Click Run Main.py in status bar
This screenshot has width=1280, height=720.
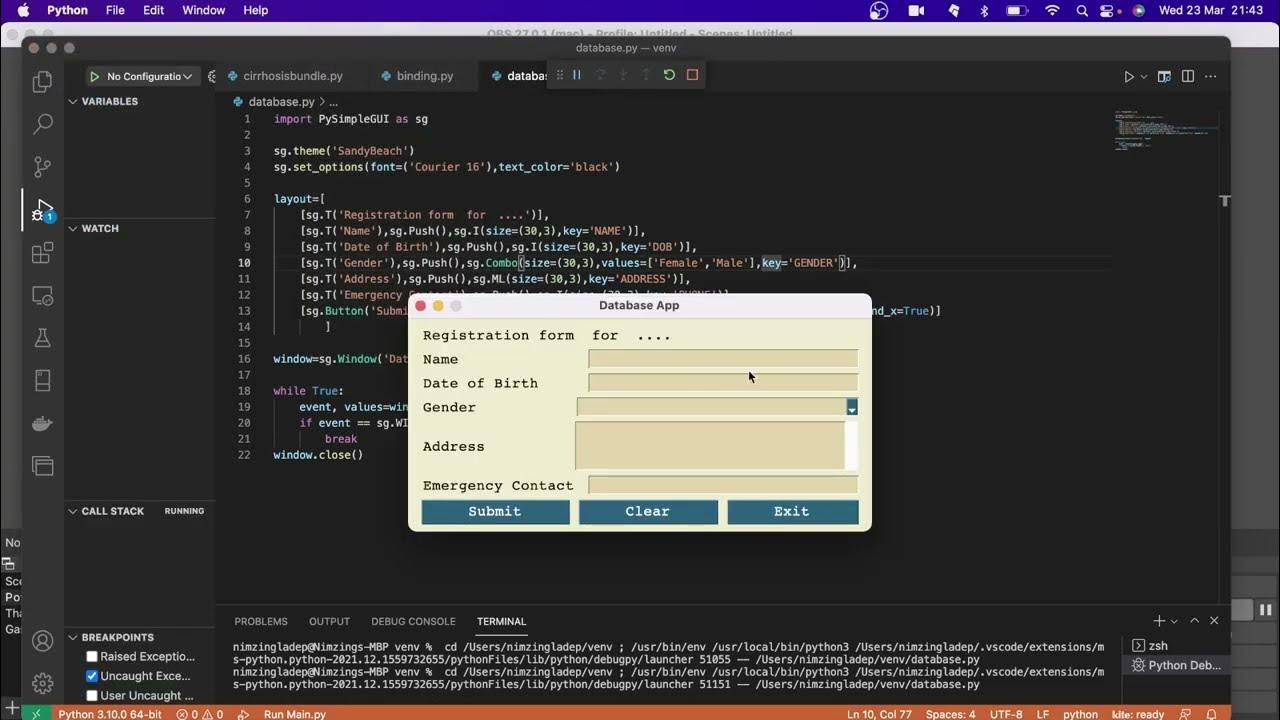[x=295, y=714]
